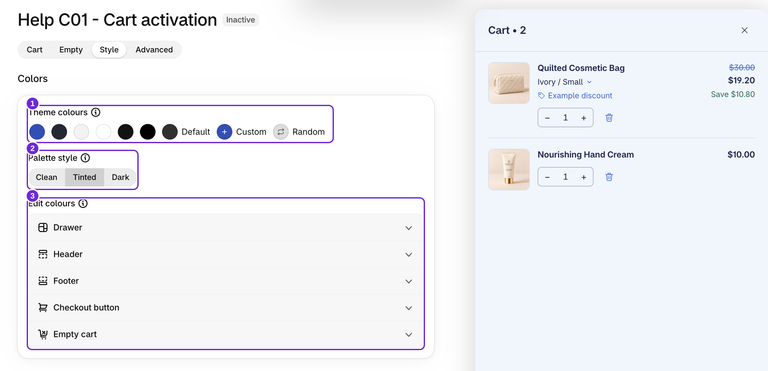This screenshot has height=371, width=768.
Task: Delete the Nourishing Hand Cream item
Action: (609, 177)
